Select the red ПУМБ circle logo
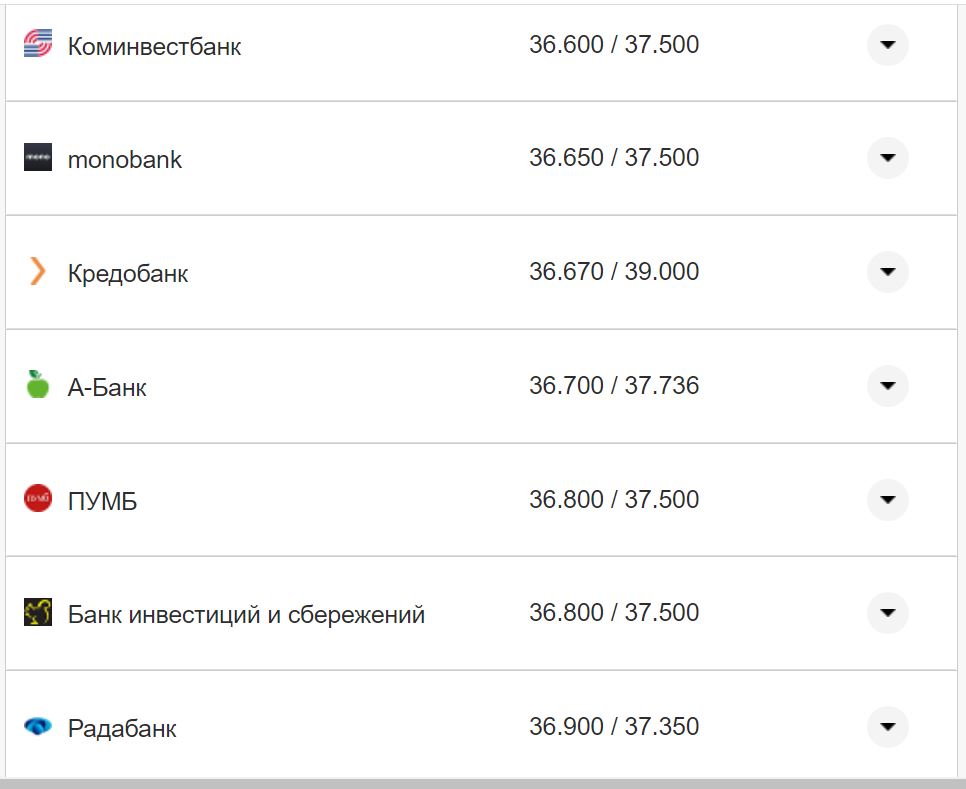966x789 pixels. (37, 499)
